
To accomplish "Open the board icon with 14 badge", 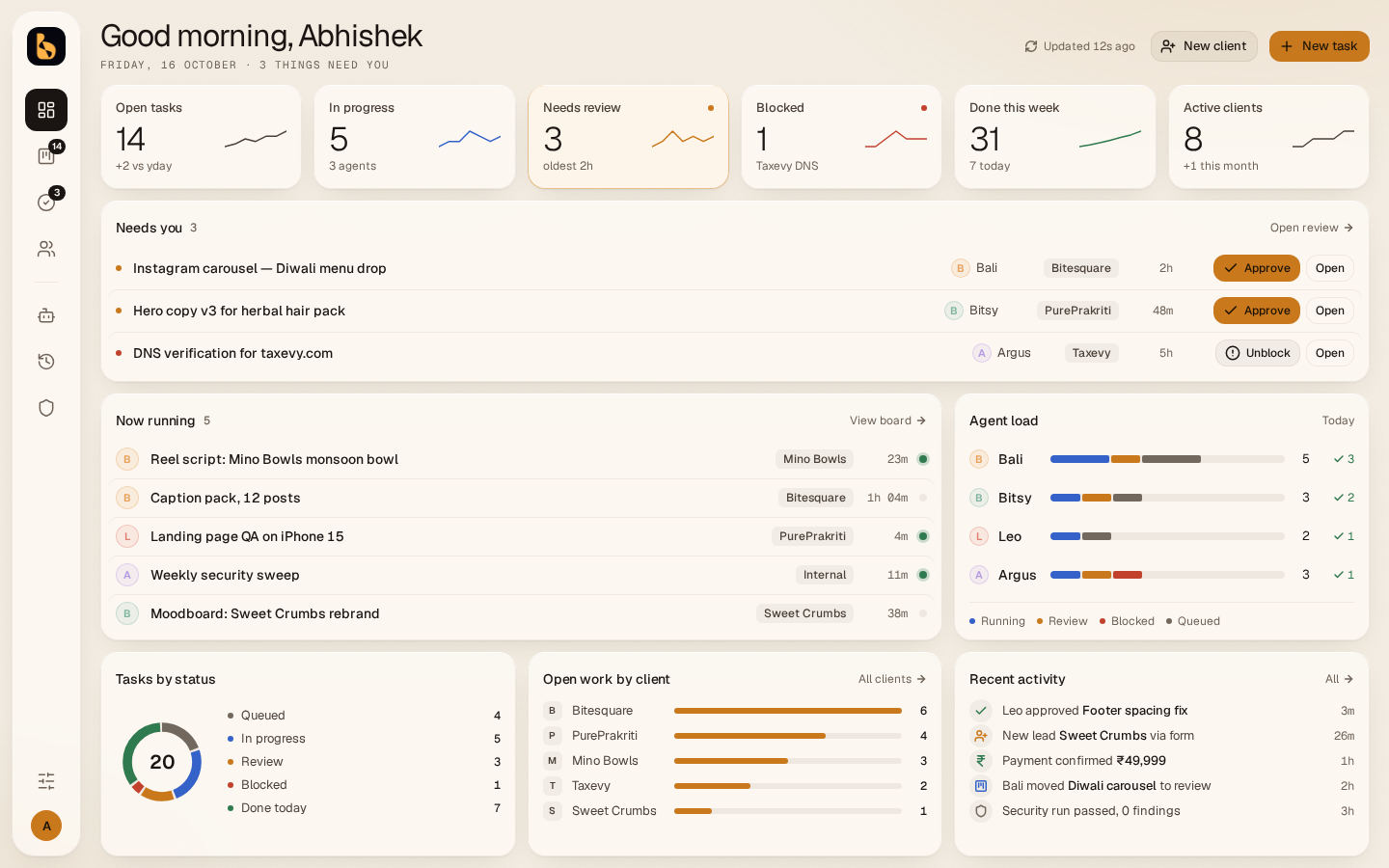I will click(x=46, y=156).
